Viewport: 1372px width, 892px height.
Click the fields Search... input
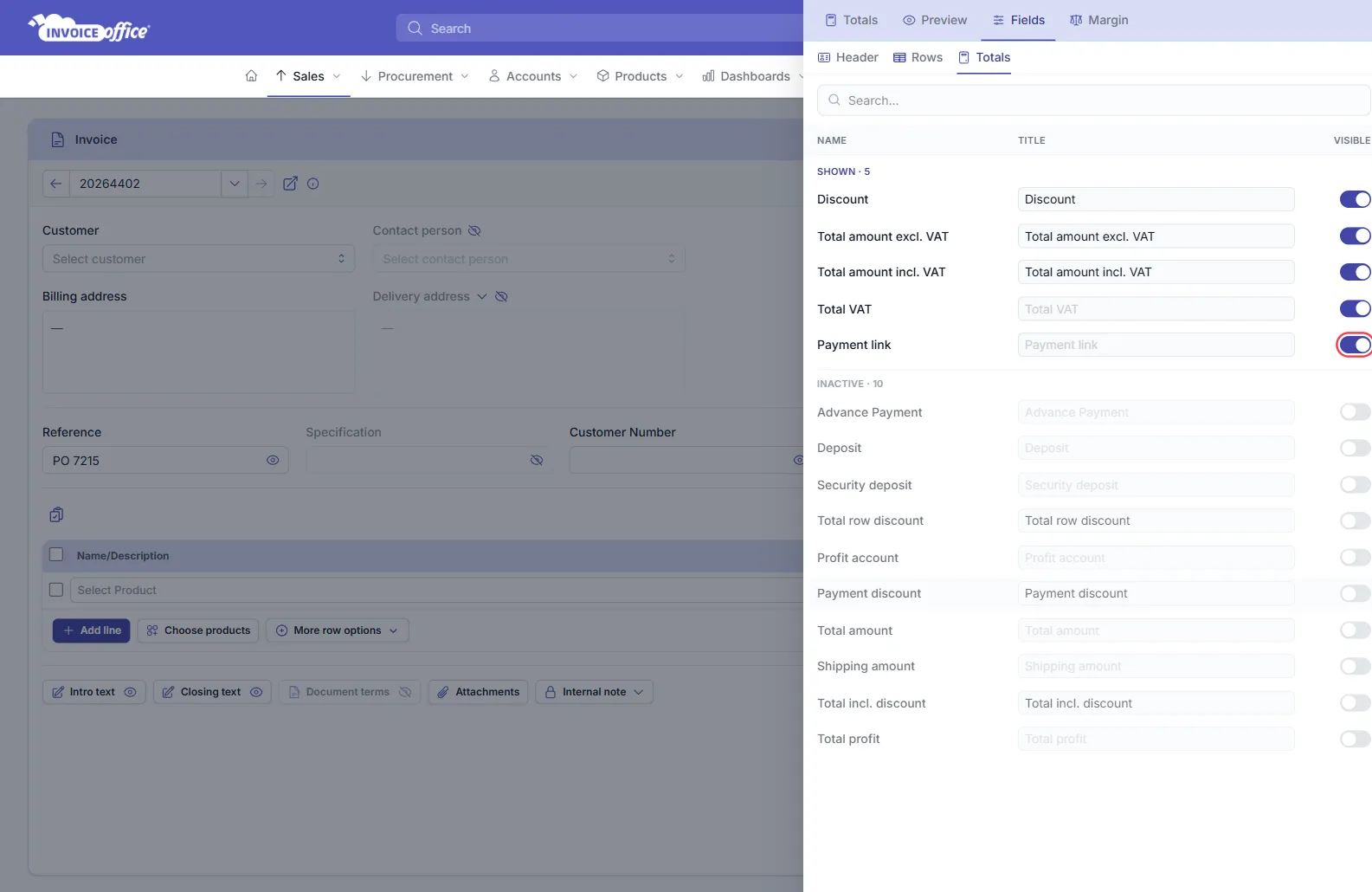pyautogui.click(x=1094, y=100)
